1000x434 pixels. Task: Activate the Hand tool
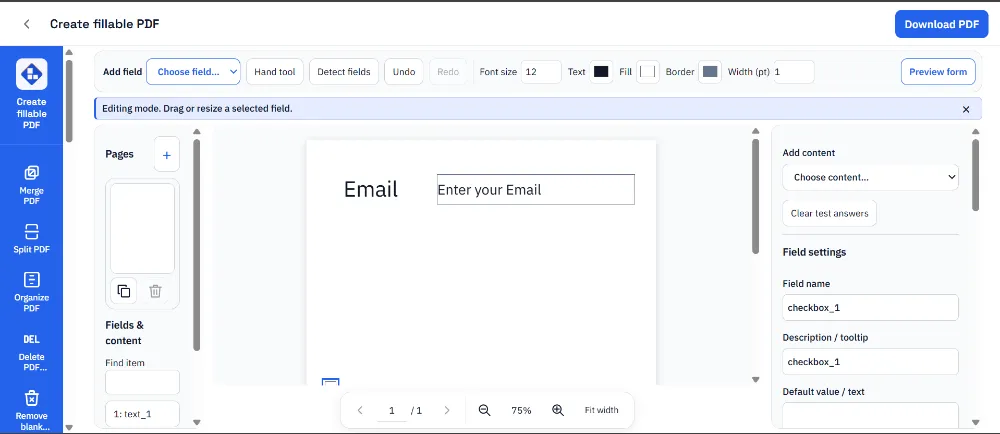point(274,72)
